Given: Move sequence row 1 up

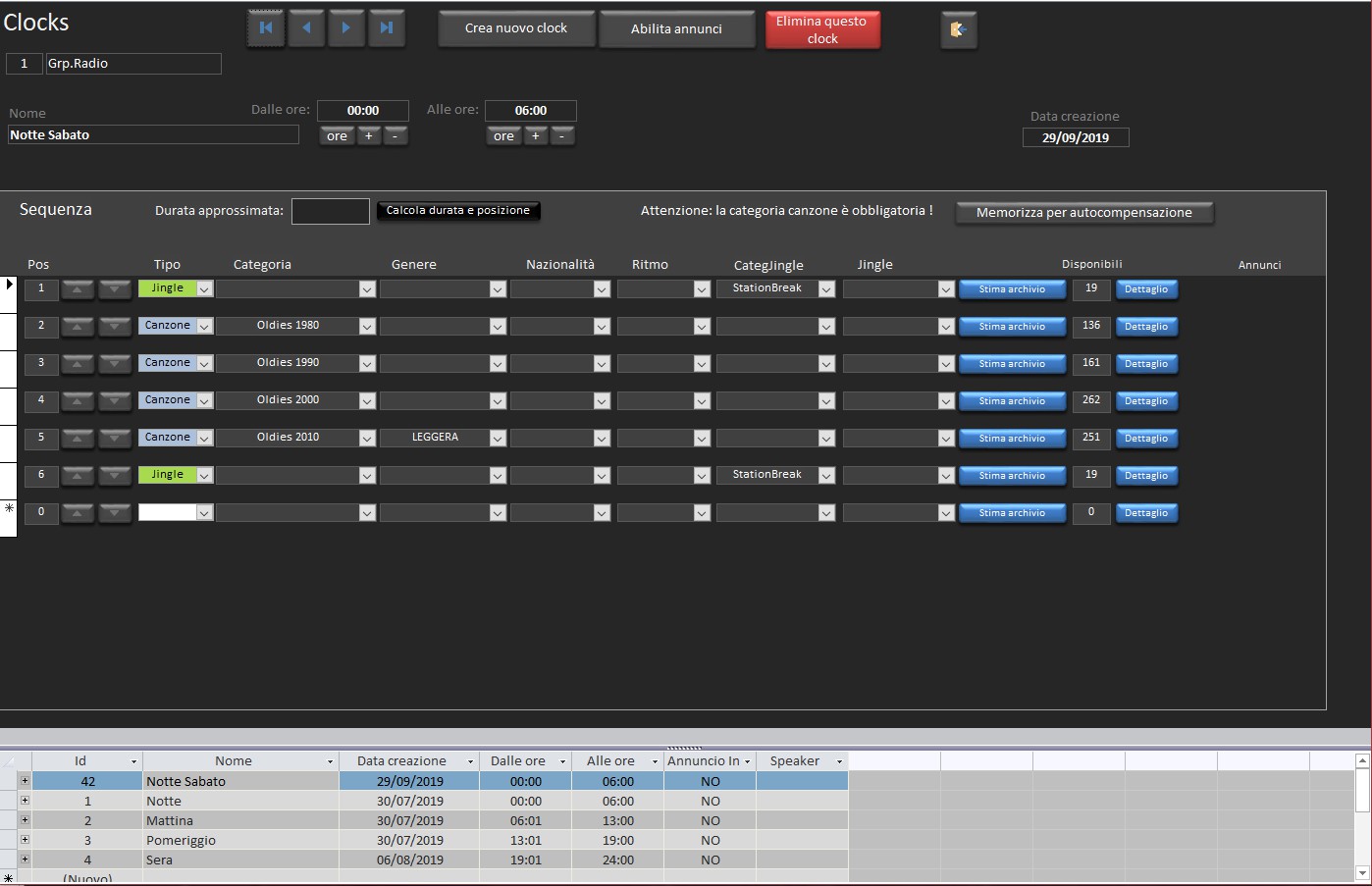Looking at the screenshot, I should coord(78,288).
